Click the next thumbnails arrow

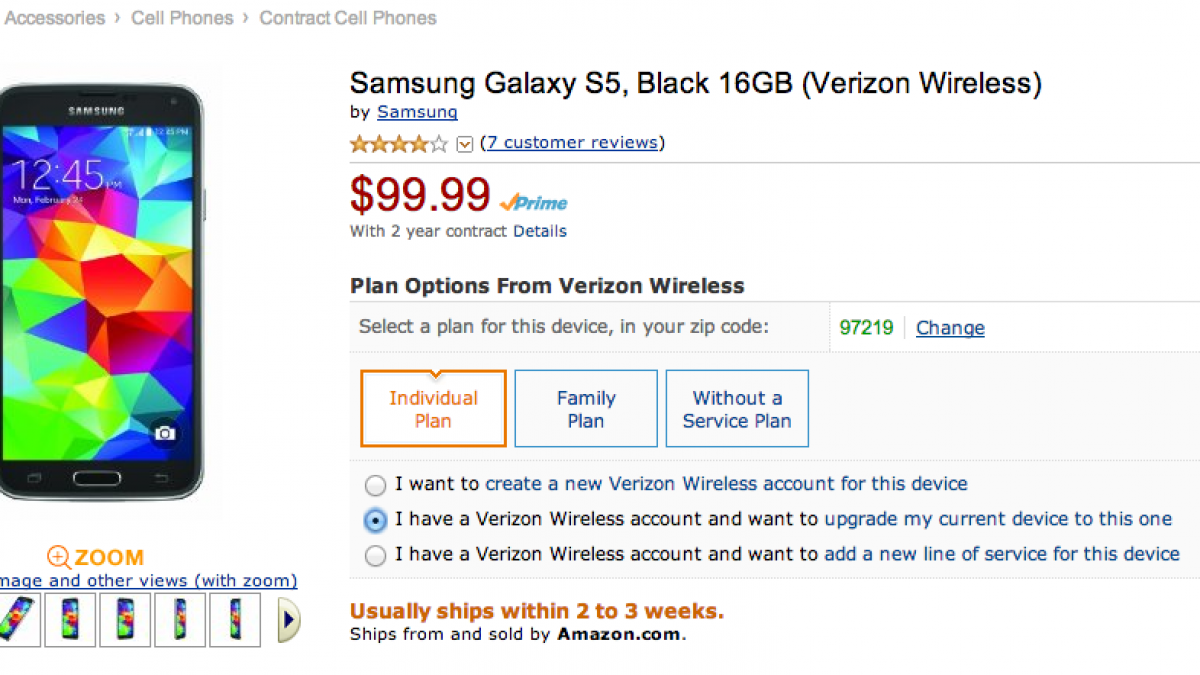288,620
